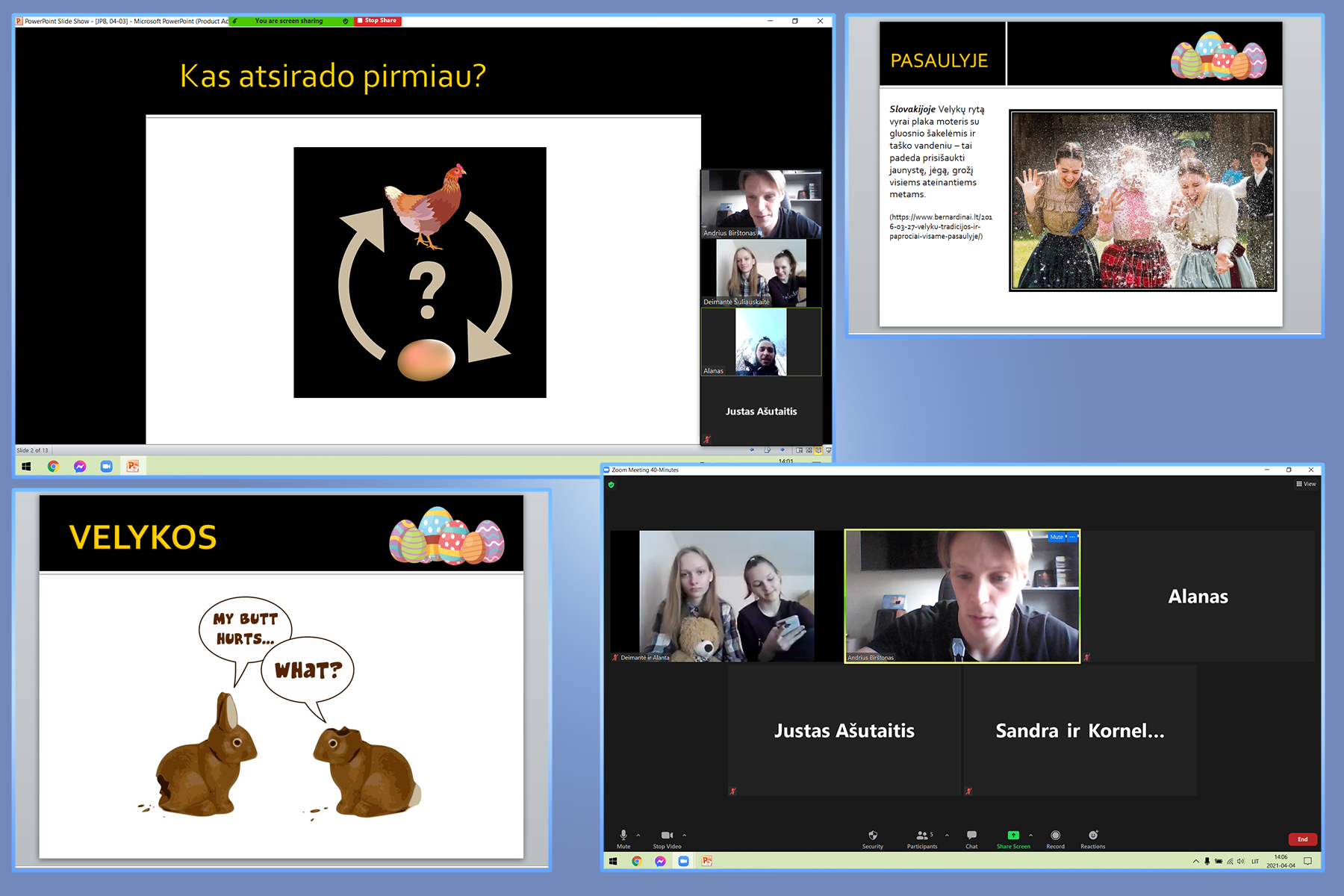This screenshot has height=896, width=1344.
Task: Select the Justas Ašutaitis participant tile
Action: pyautogui.click(x=844, y=730)
